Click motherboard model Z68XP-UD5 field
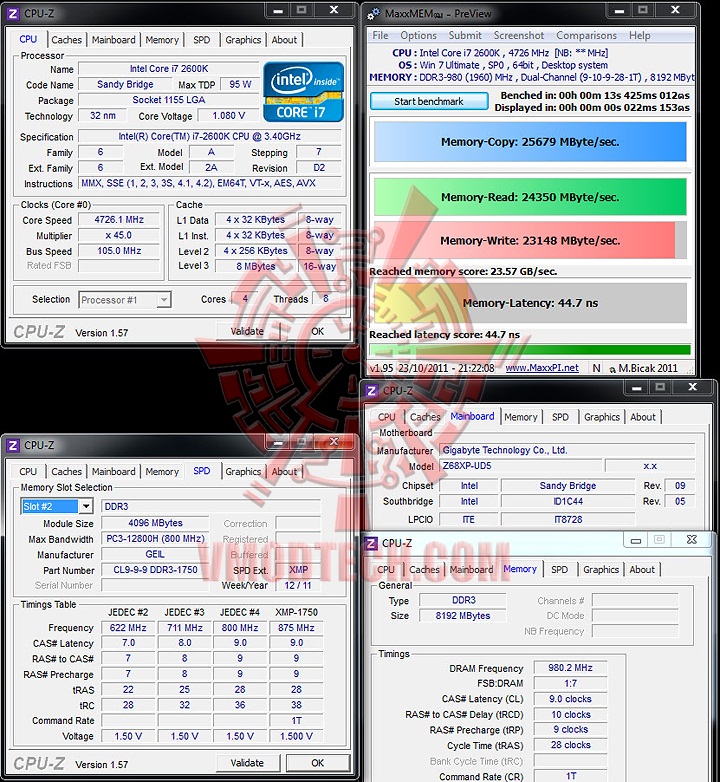Viewport: 720px width, 782px height. click(x=521, y=466)
